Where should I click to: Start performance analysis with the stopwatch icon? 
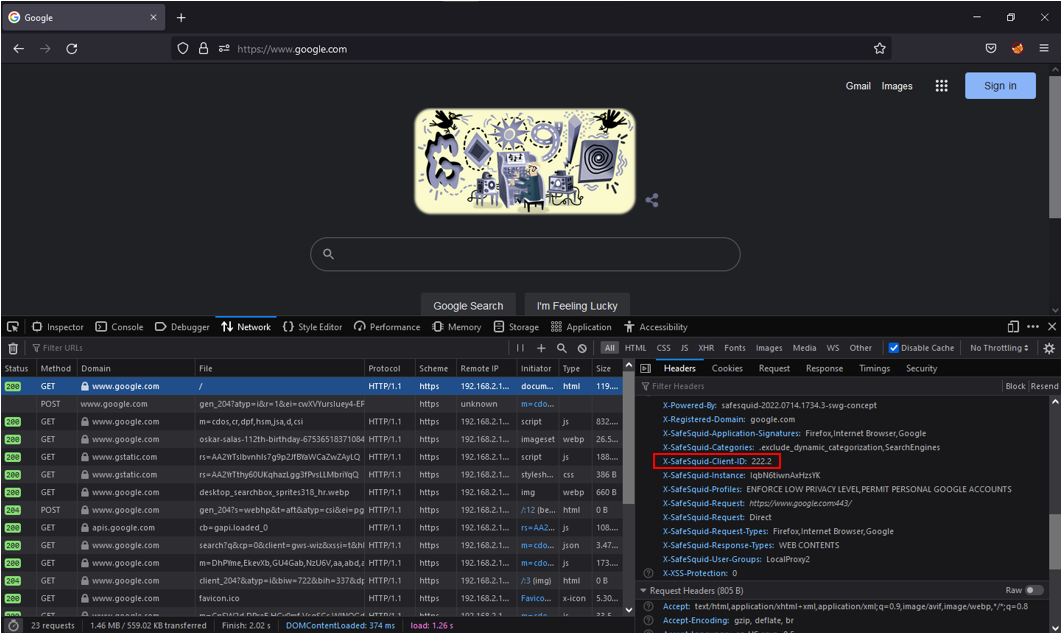pos(14,626)
